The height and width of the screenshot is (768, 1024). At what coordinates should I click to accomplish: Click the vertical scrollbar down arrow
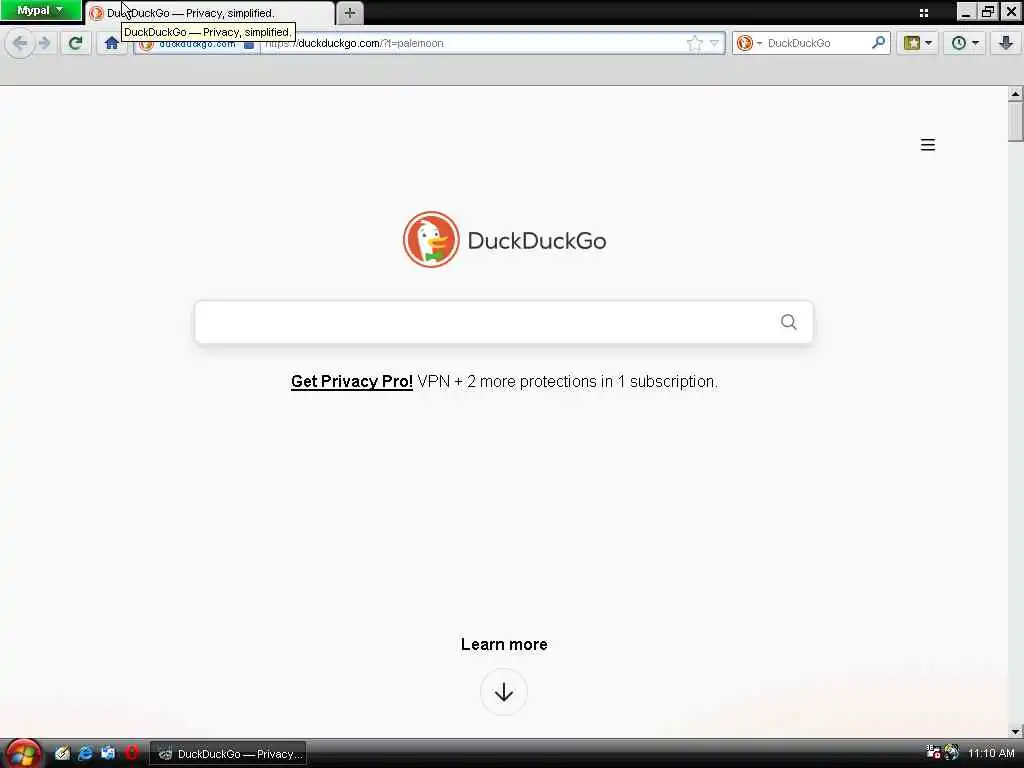[1016, 731]
